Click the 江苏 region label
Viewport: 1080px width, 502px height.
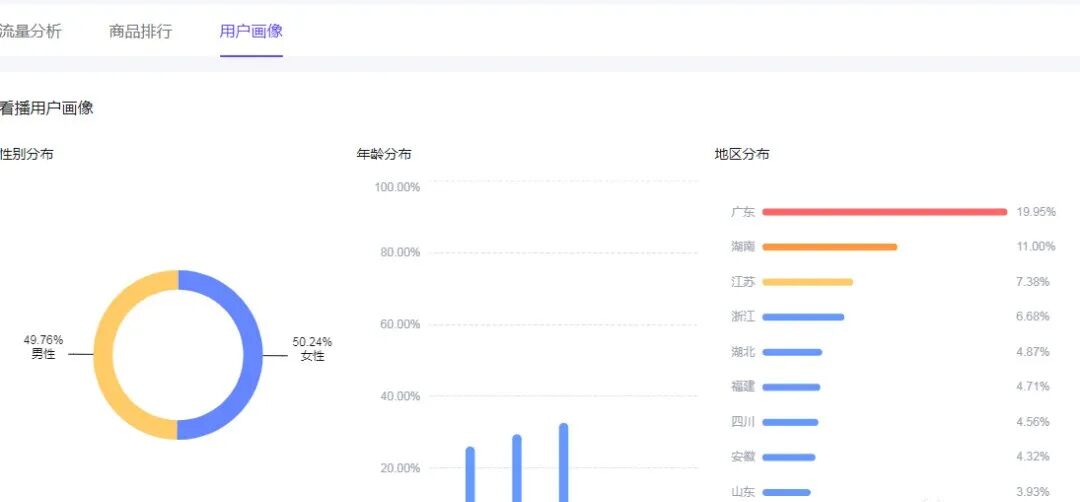tap(743, 282)
